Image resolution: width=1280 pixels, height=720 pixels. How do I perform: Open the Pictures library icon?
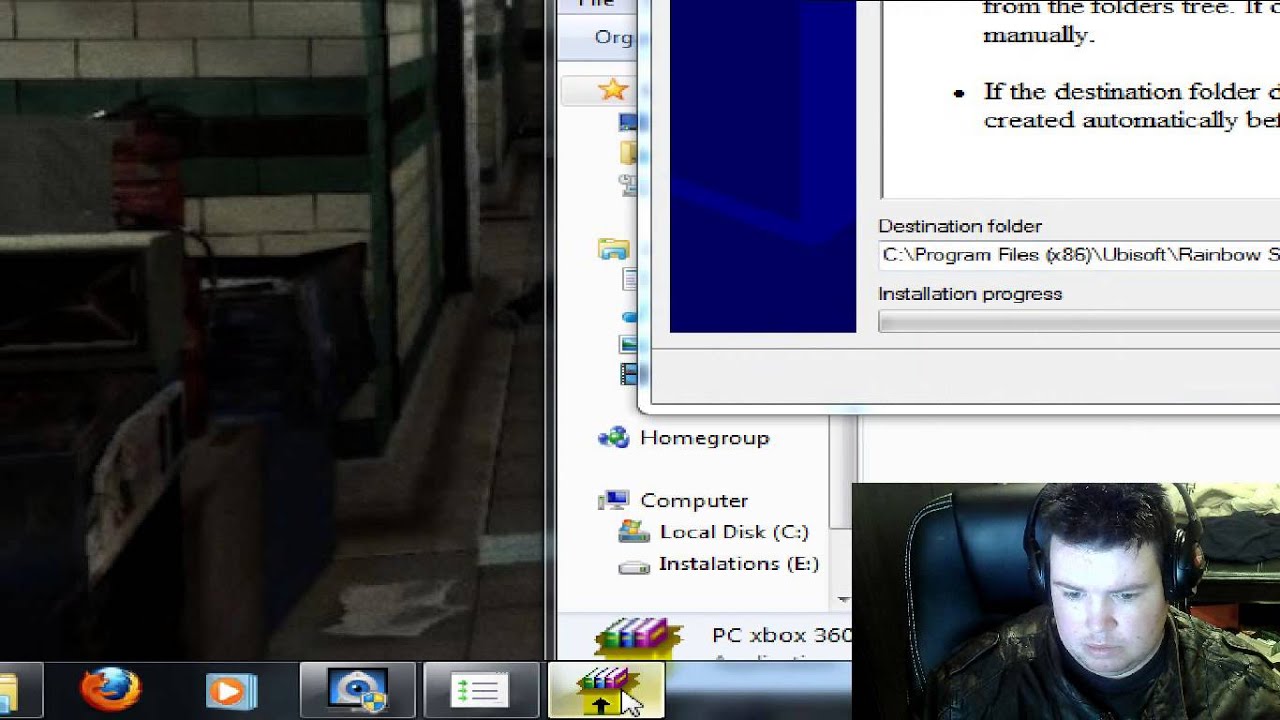point(629,344)
